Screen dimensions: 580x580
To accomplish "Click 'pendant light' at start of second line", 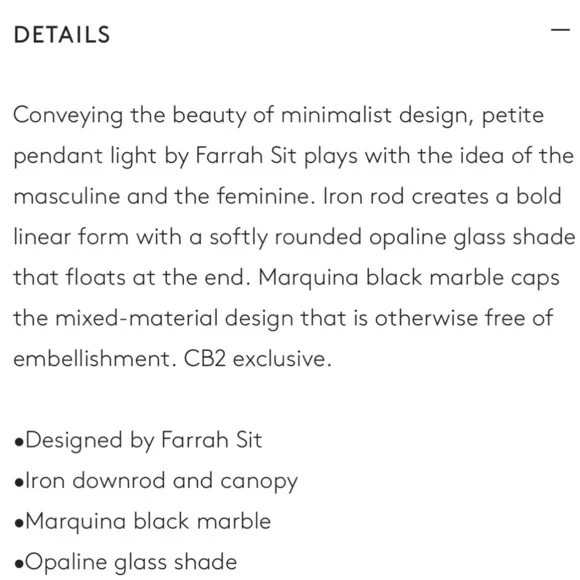I will [85, 156].
